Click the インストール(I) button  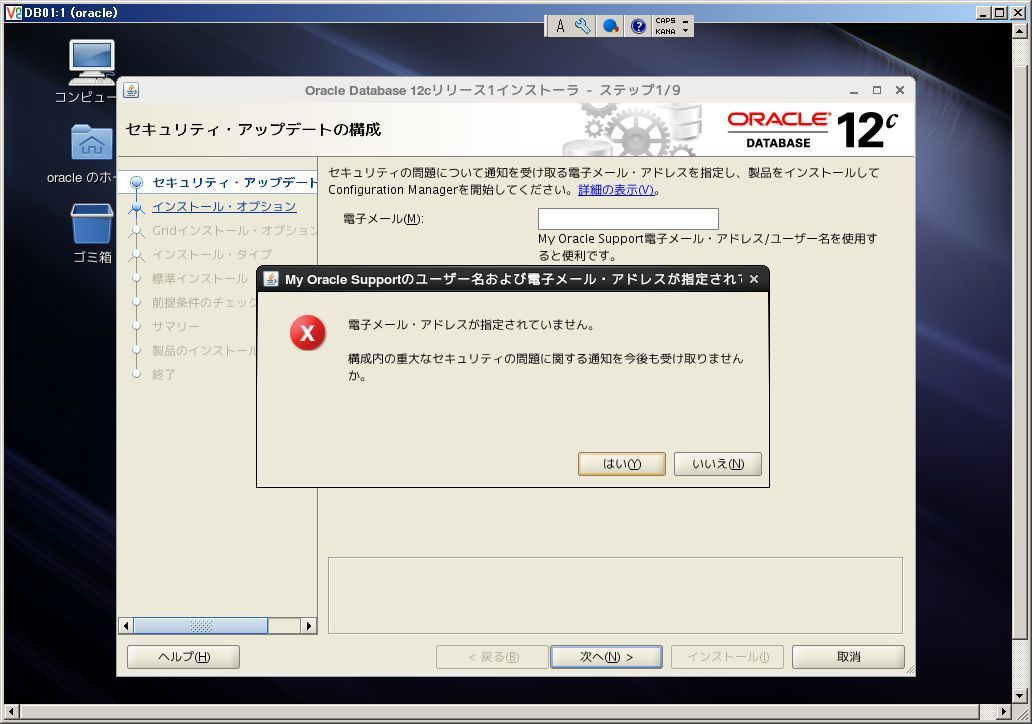tap(727, 657)
